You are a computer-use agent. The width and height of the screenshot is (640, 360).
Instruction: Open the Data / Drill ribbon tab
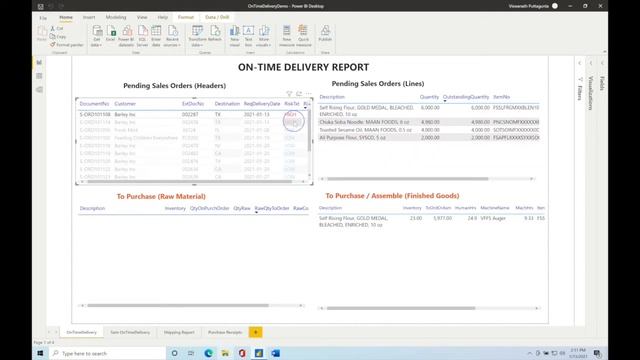pos(217,18)
